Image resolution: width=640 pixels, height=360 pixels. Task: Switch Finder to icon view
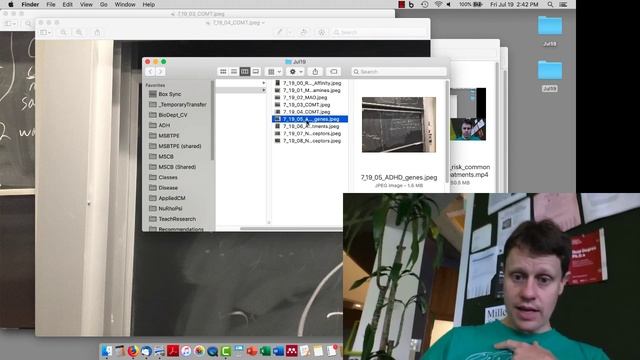223,71
